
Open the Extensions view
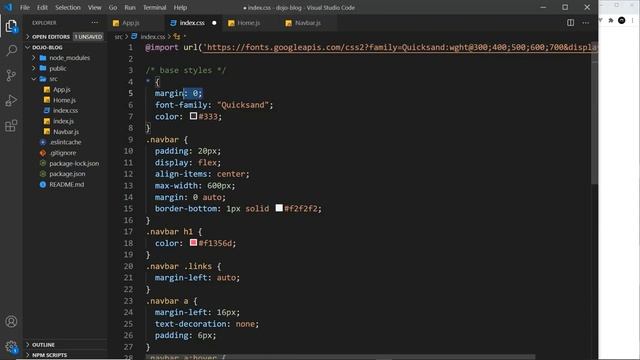click(x=11, y=125)
